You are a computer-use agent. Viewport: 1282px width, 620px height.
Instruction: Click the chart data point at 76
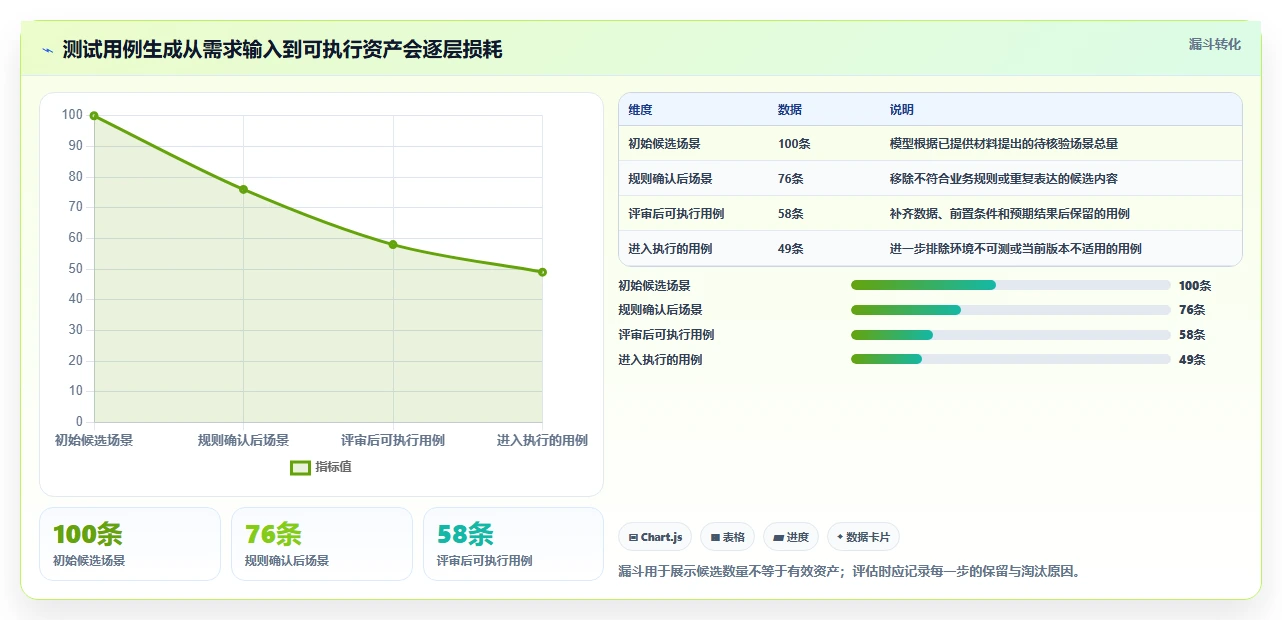click(x=243, y=189)
